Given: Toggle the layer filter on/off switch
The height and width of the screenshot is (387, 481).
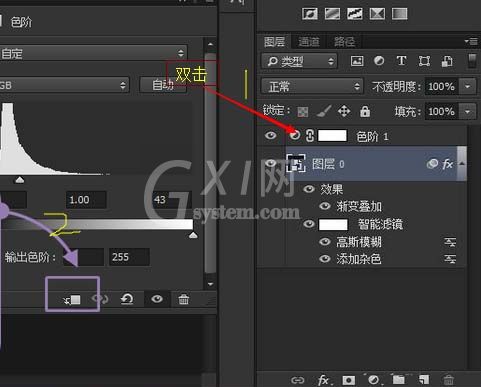Looking at the screenshot, I should tap(472, 61).
